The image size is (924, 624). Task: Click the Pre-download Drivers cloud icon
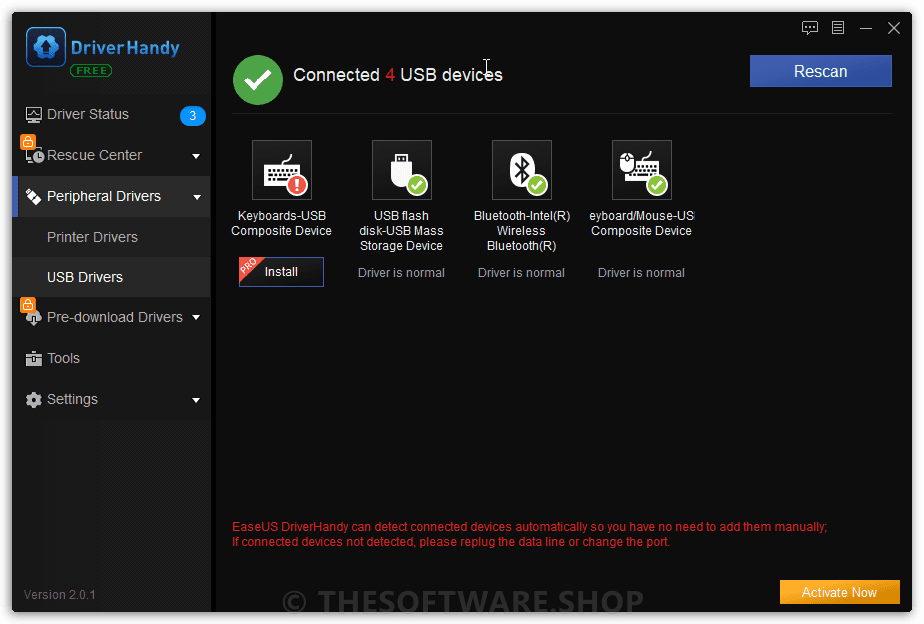point(34,318)
